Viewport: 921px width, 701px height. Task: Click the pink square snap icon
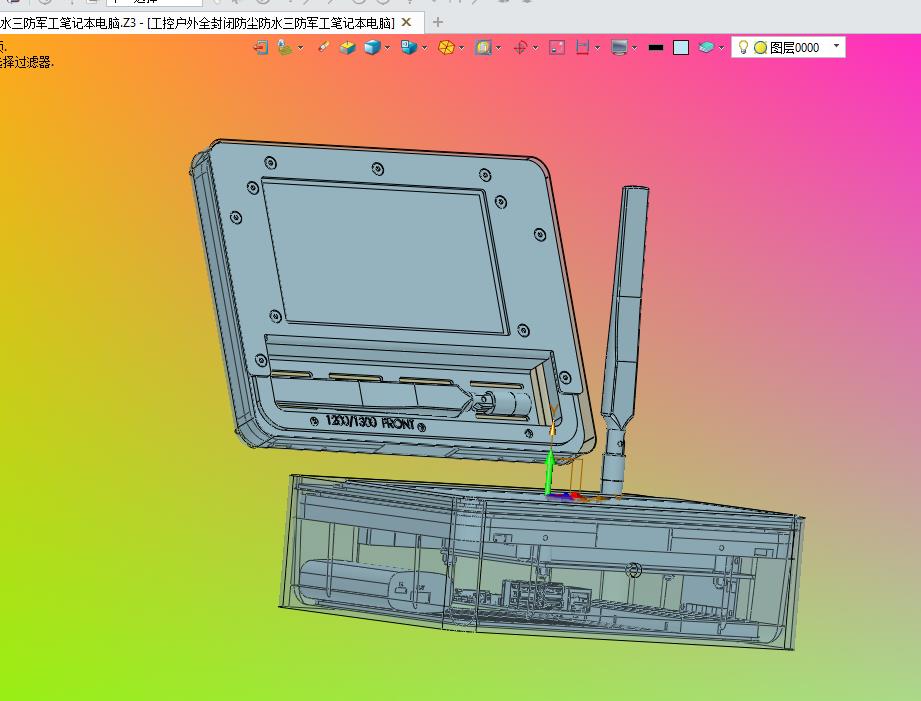click(x=557, y=47)
